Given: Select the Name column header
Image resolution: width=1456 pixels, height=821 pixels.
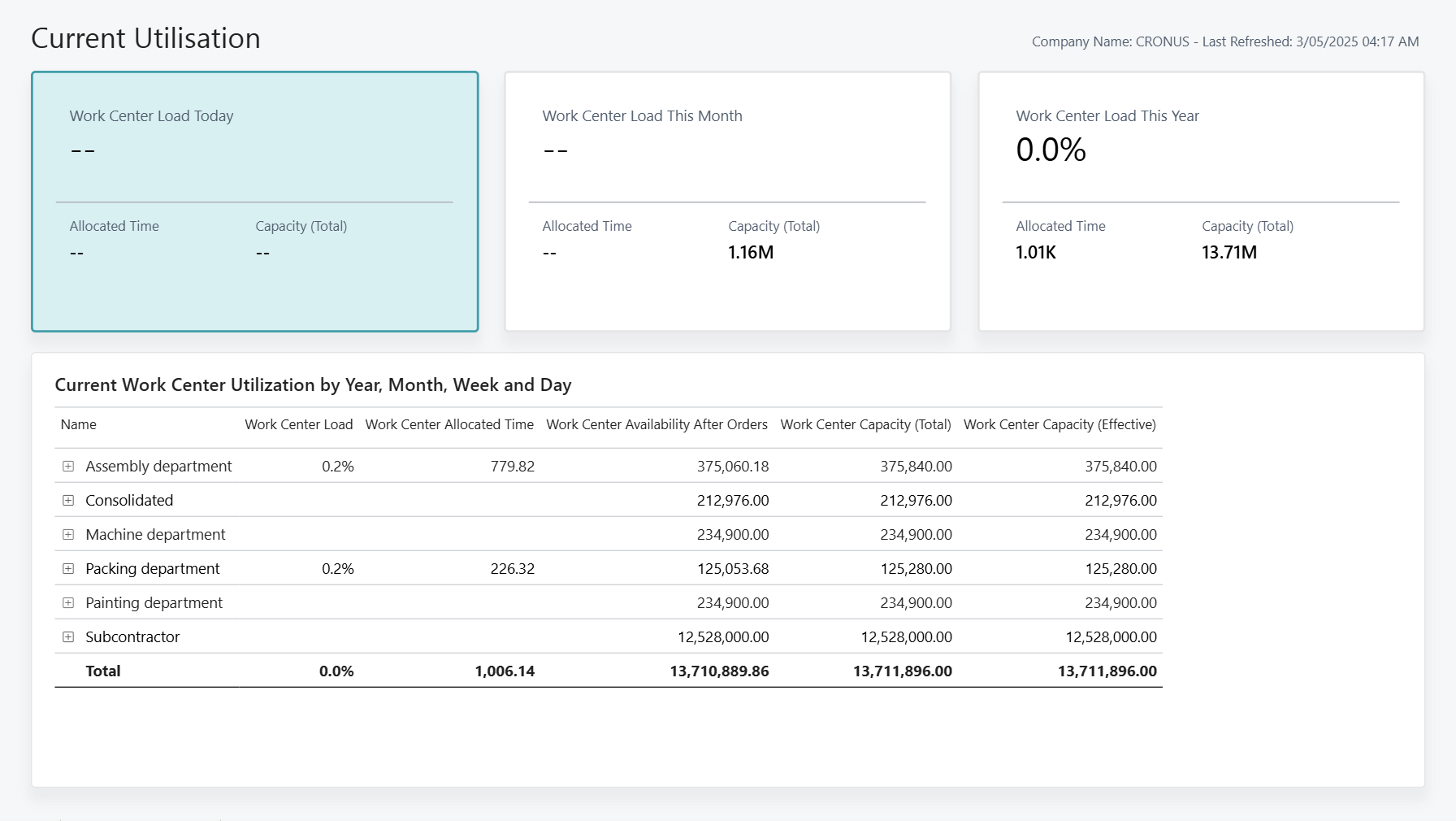Looking at the screenshot, I should coord(78,424).
